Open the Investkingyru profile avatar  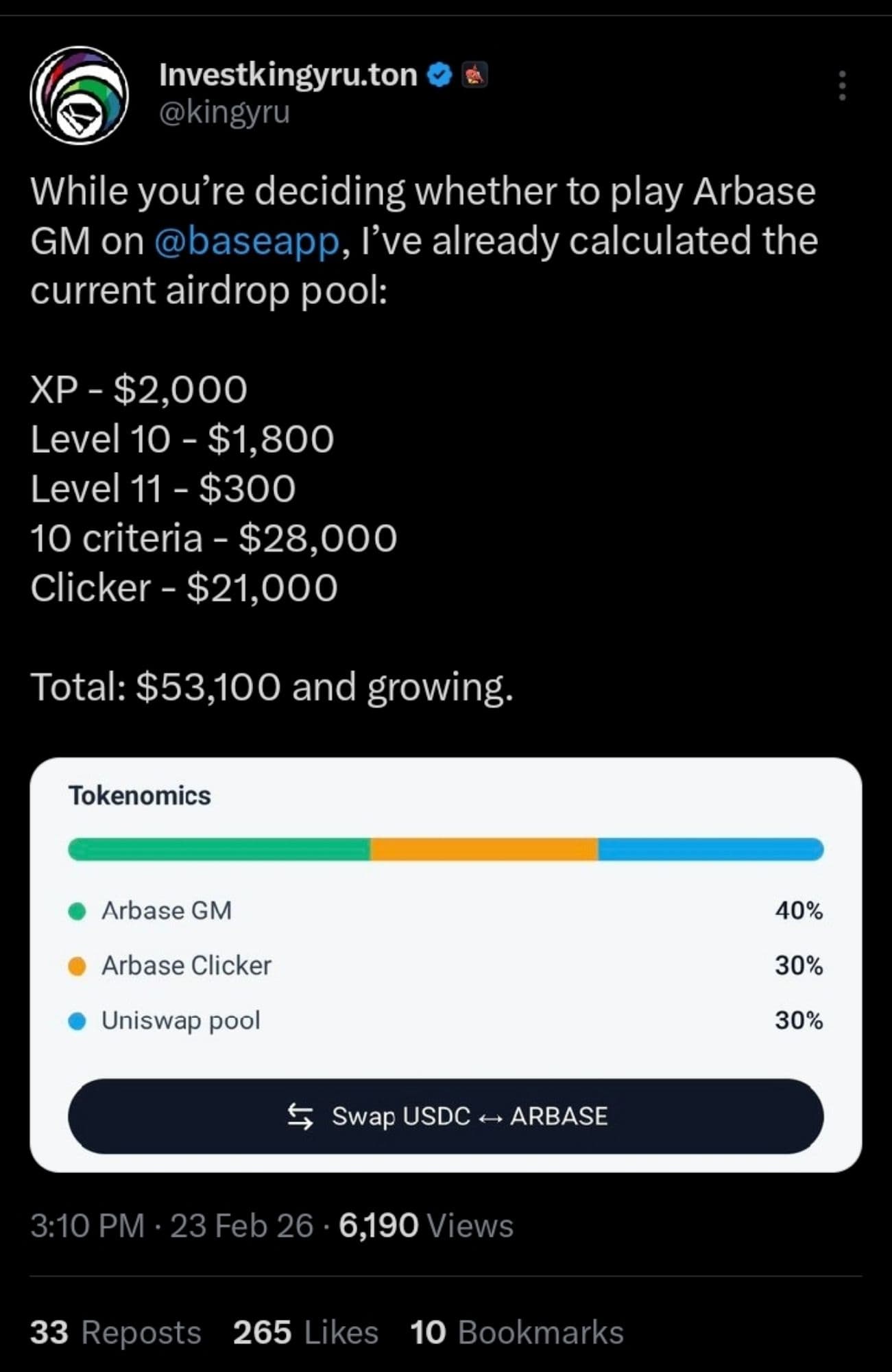click(79, 95)
